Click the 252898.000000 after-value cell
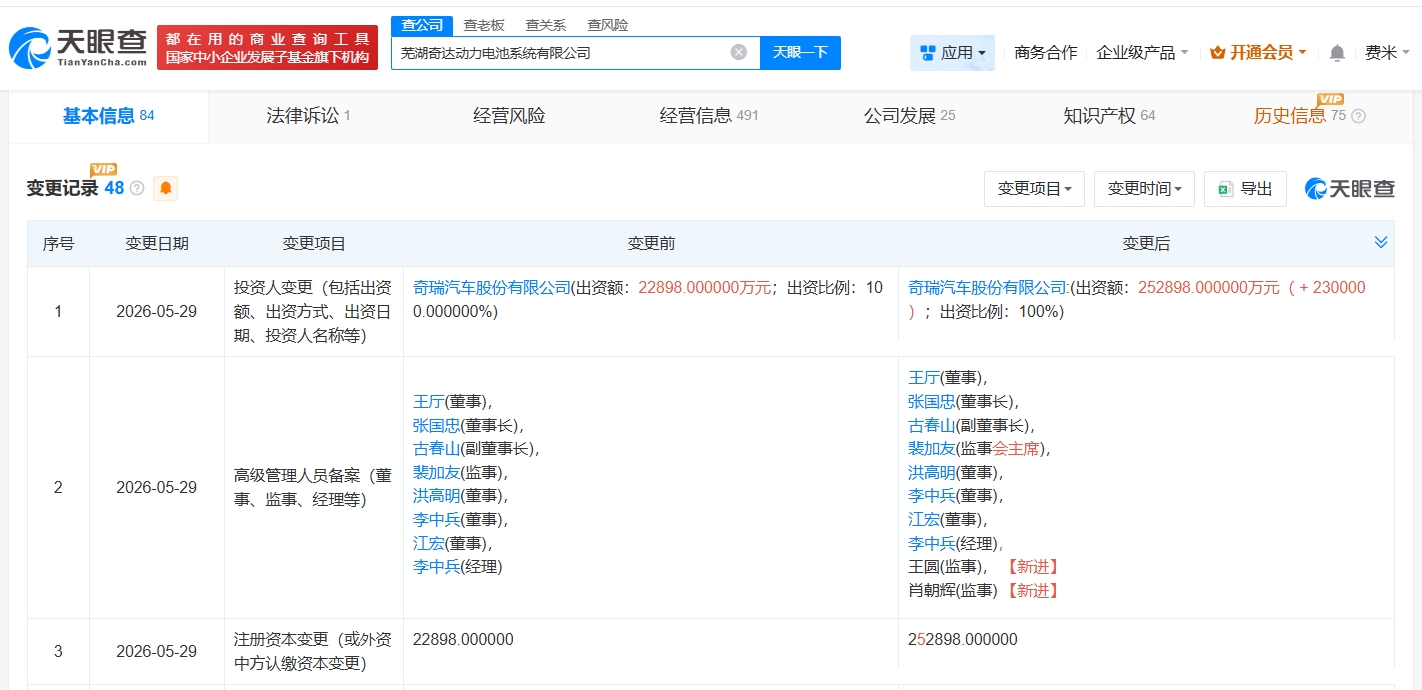Viewport: 1422px width, 690px height. click(963, 639)
